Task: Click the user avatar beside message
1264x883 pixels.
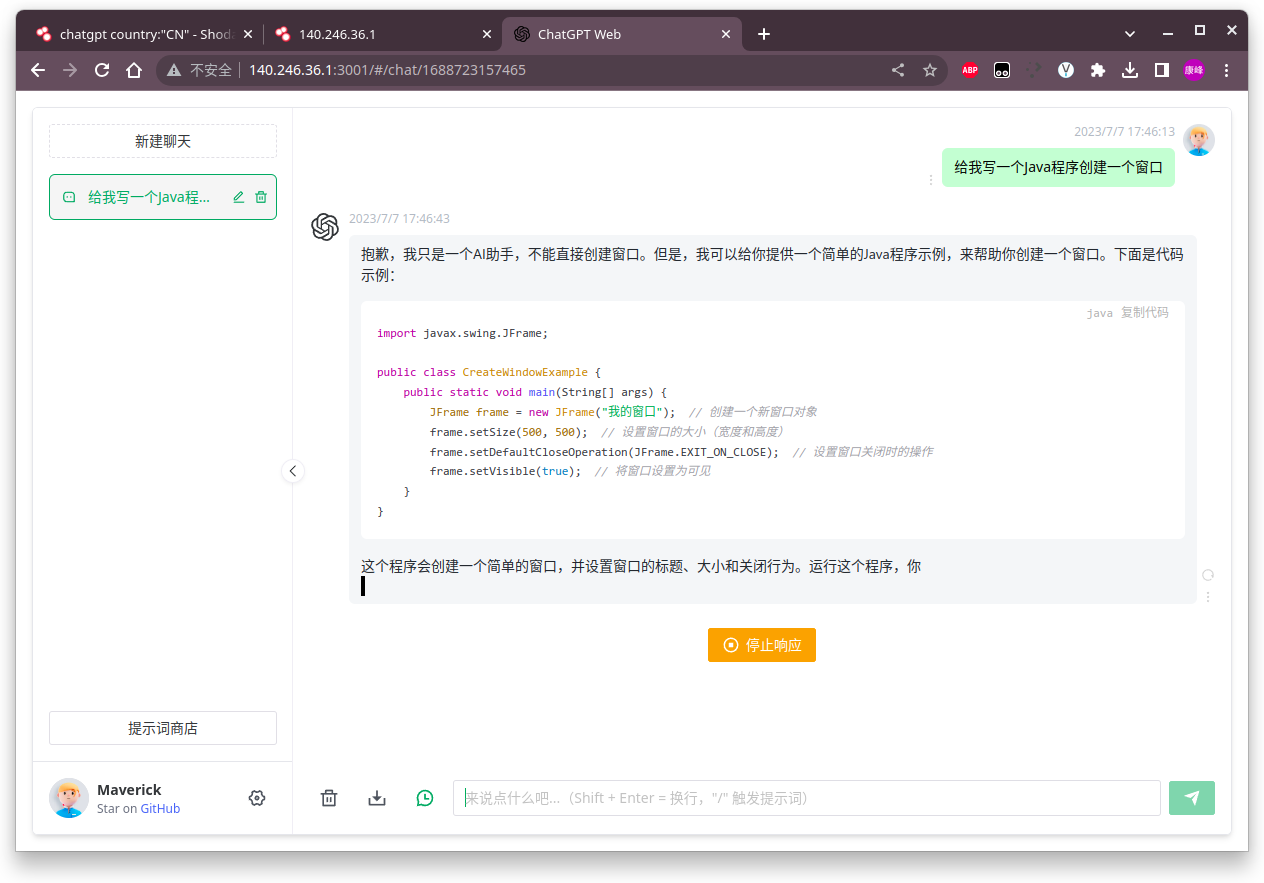Action: (1199, 140)
